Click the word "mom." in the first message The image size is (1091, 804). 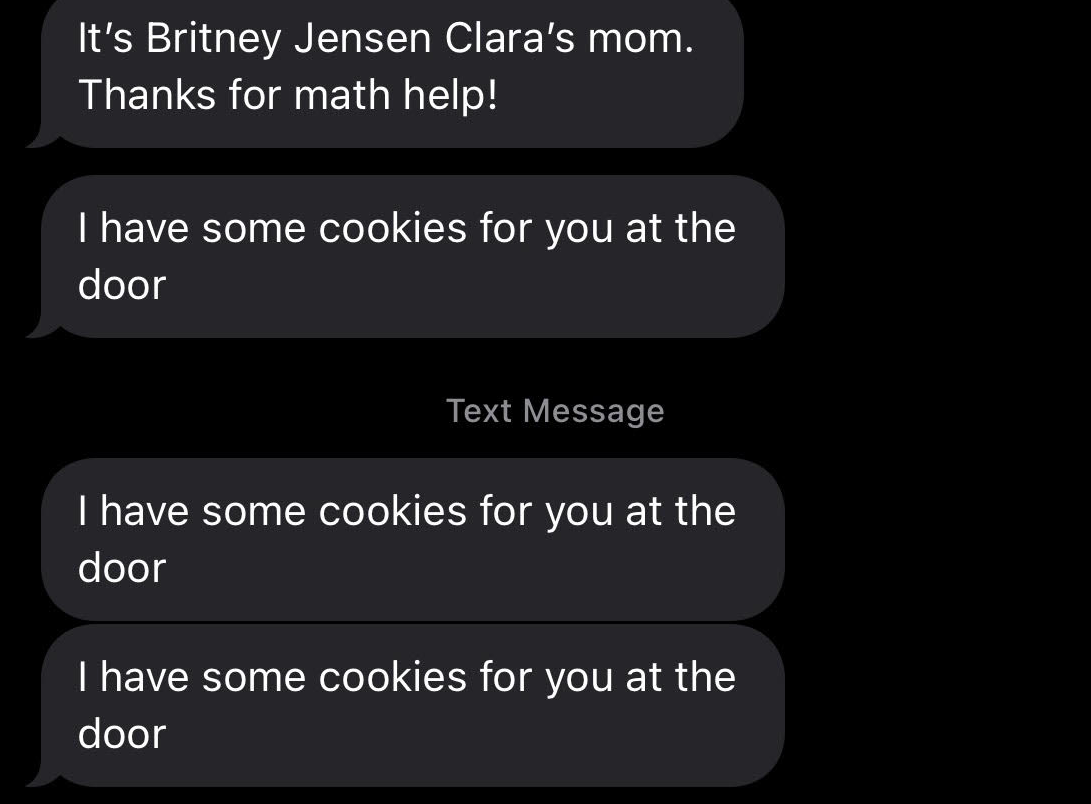pos(639,39)
